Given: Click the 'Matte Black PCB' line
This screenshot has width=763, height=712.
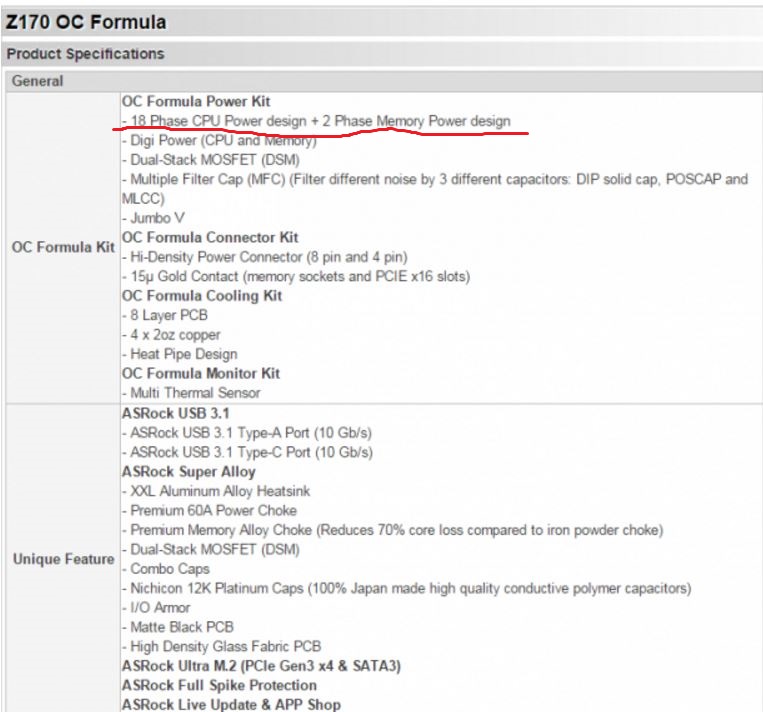Looking at the screenshot, I should tap(178, 627).
